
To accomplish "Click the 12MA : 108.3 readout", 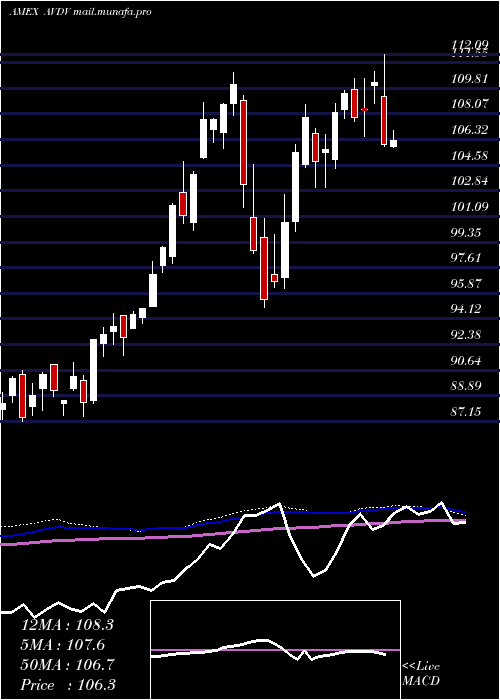I will coord(67,625).
